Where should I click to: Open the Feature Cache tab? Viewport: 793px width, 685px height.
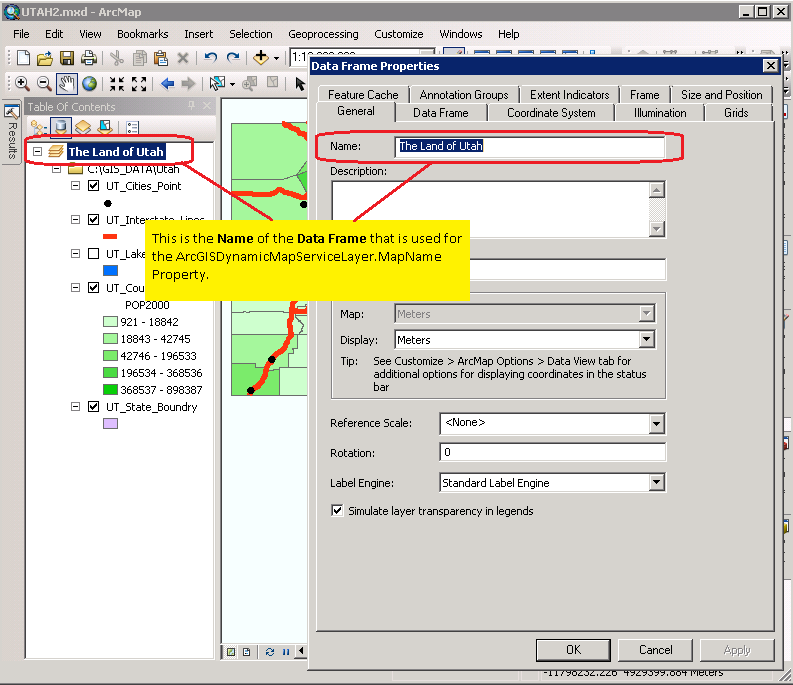coord(363,95)
